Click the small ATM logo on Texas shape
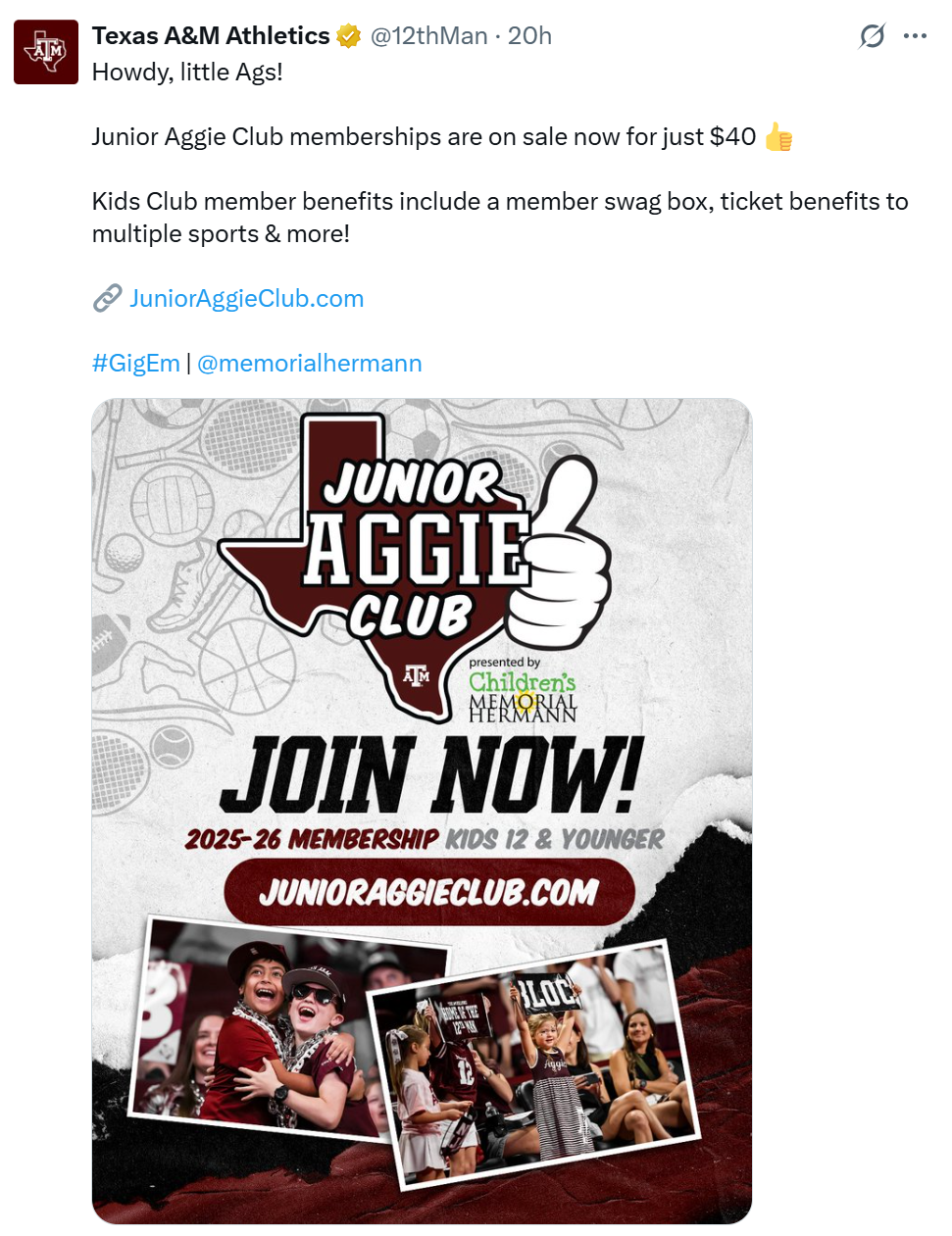The image size is (952, 1236). pyautogui.click(x=417, y=675)
